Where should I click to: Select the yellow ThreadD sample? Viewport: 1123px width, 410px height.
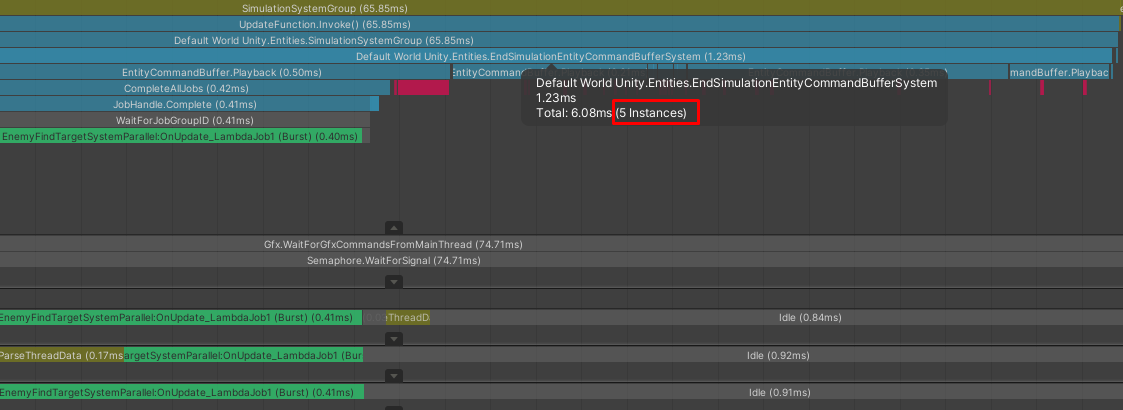[408, 318]
